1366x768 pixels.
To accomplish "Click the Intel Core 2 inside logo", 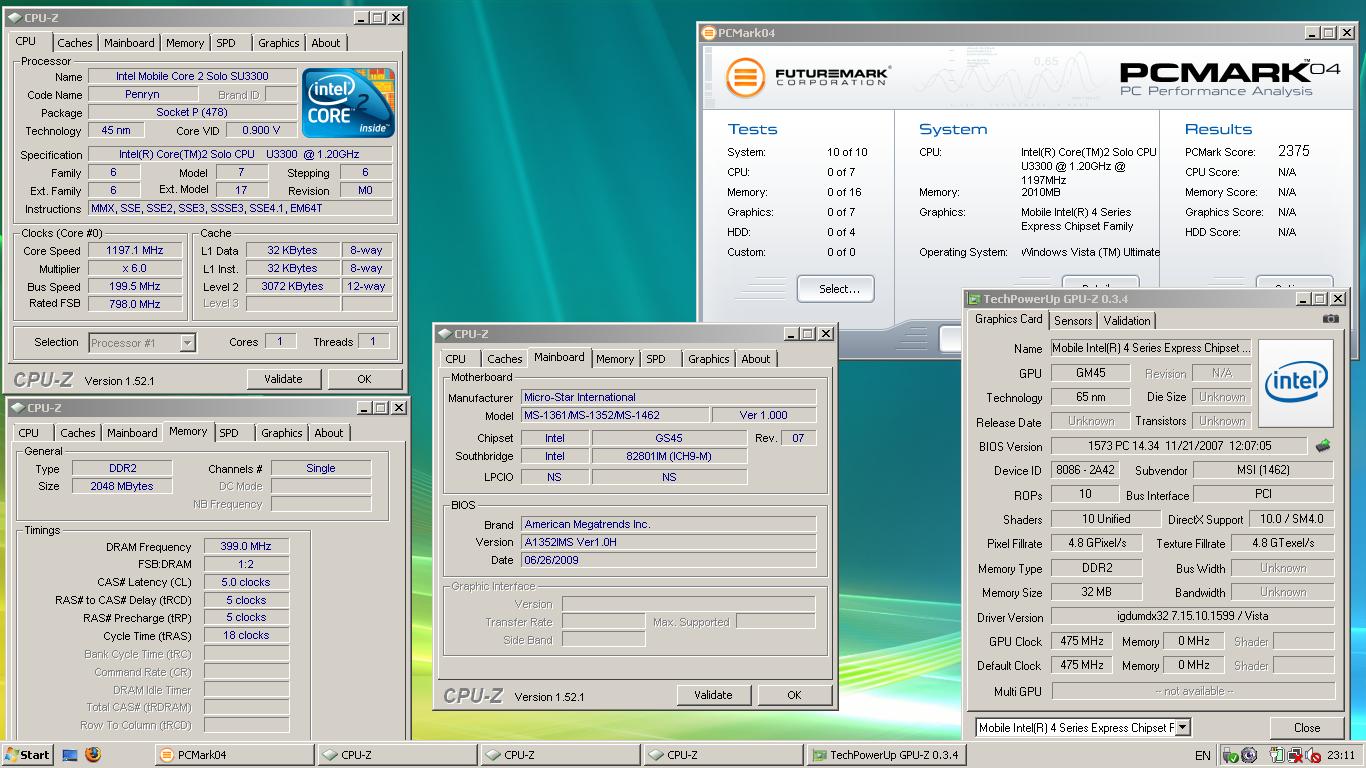I will click(x=348, y=103).
